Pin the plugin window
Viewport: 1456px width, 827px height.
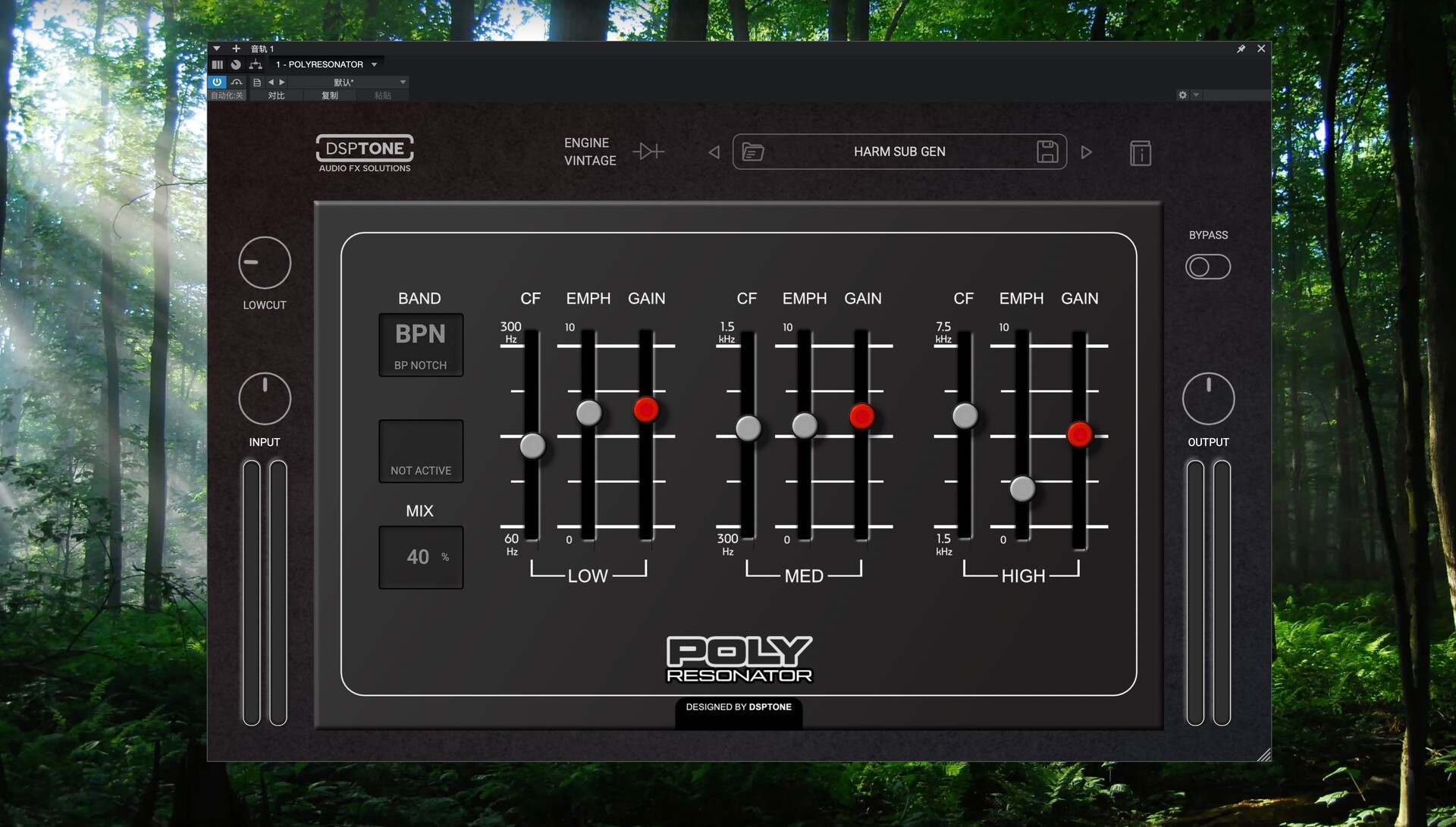click(1241, 49)
